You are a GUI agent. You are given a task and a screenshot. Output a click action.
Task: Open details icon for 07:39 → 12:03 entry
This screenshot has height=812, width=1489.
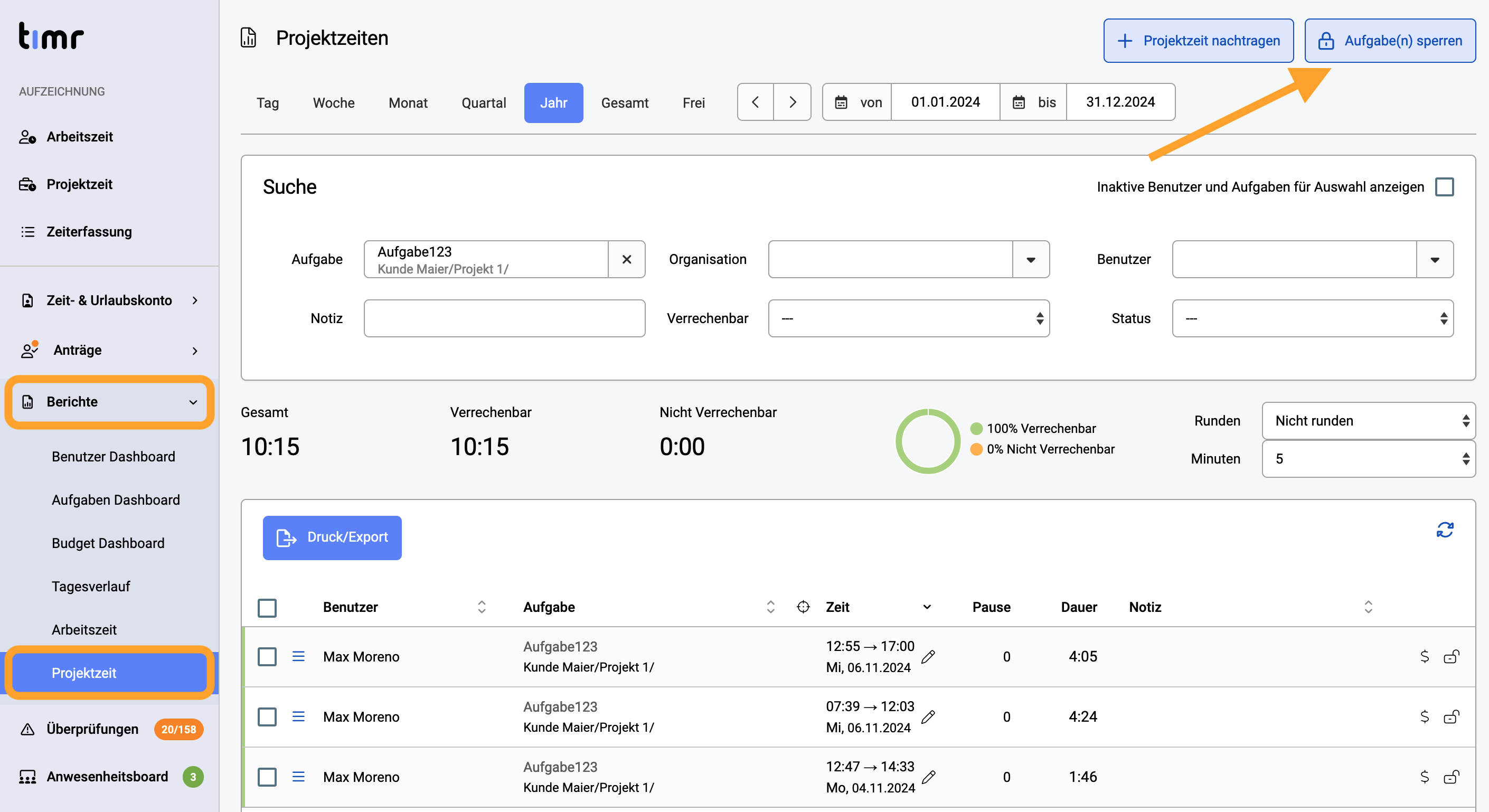pos(298,716)
